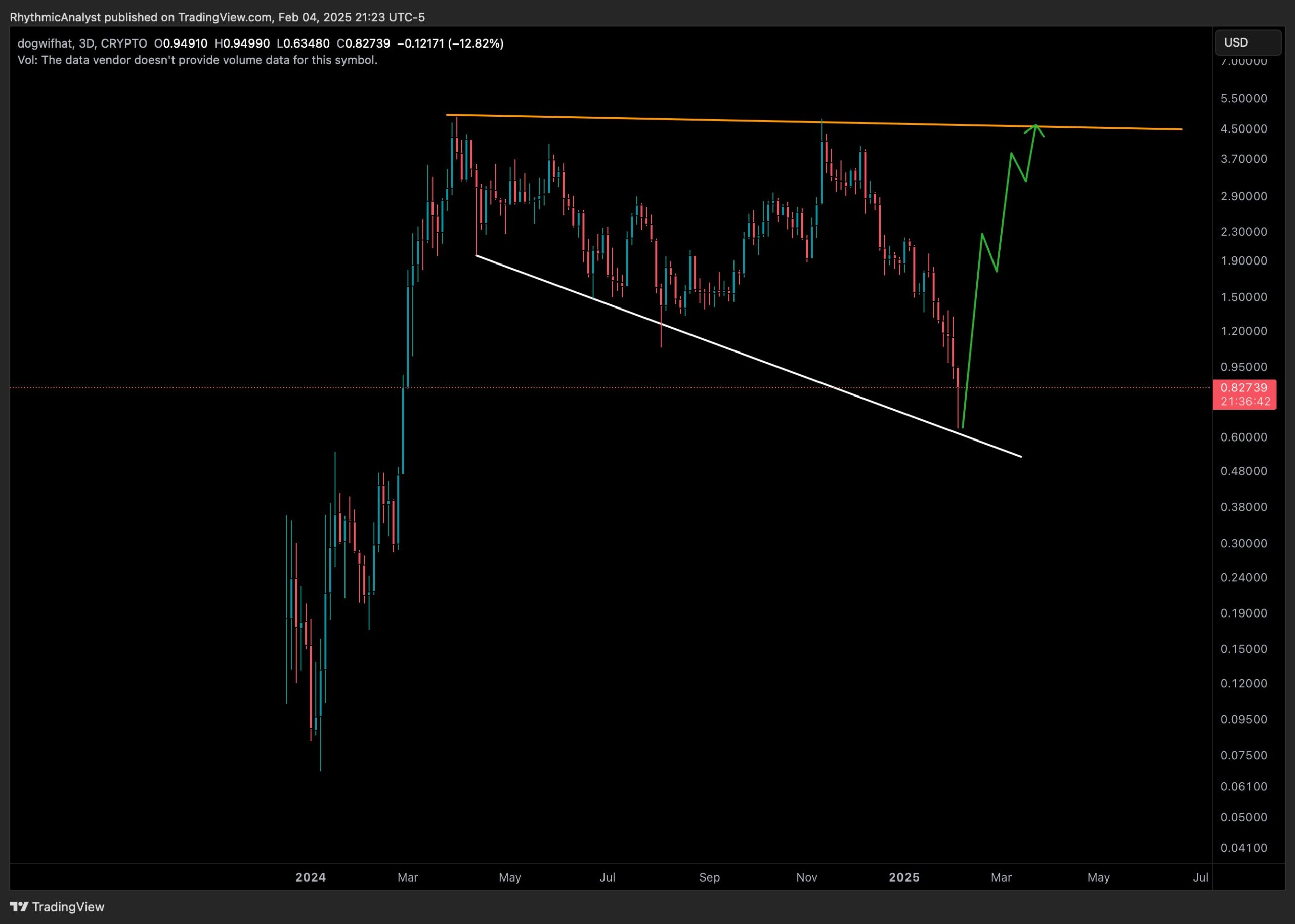Click the 0.60000 price scale label
The height and width of the screenshot is (924, 1295).
tap(1243, 437)
